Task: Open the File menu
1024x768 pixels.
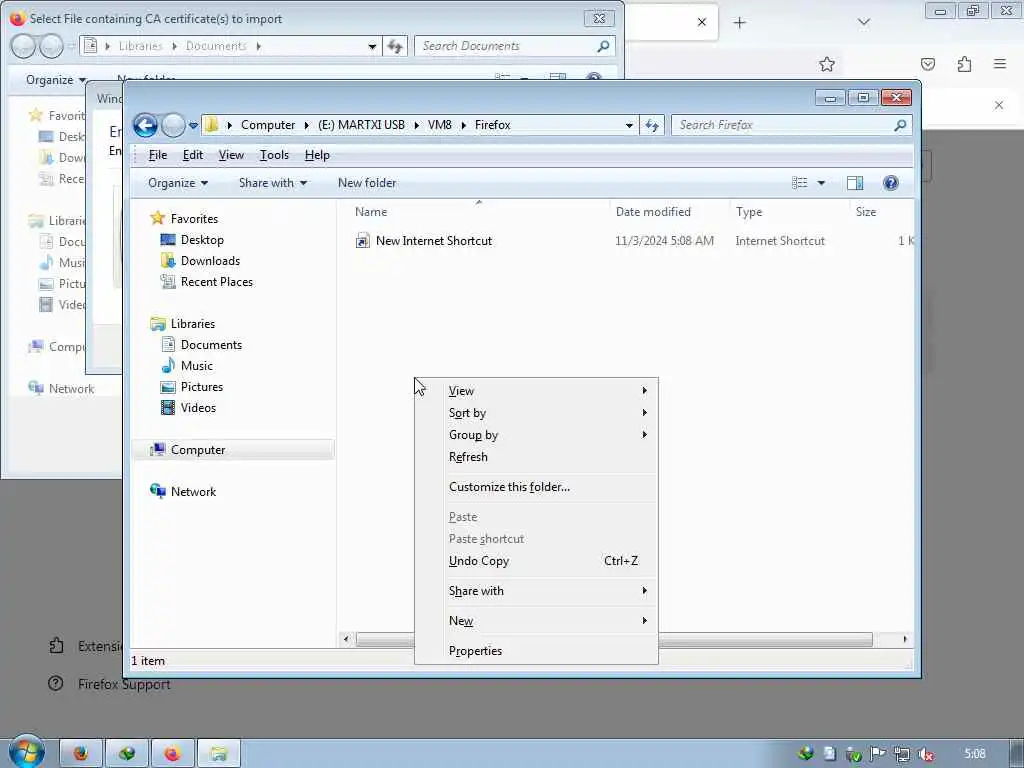Action: tap(157, 155)
